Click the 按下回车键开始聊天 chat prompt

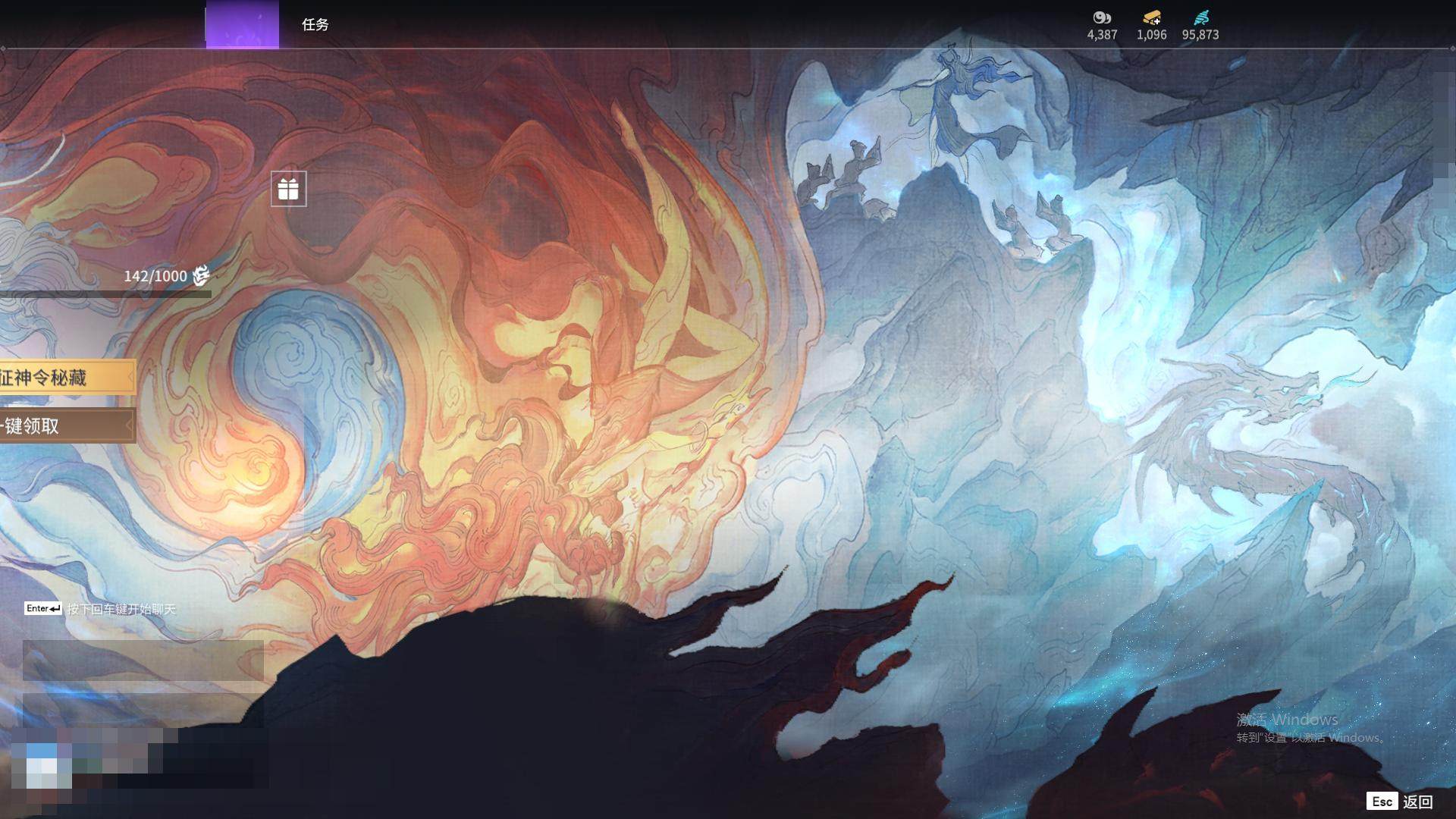[x=121, y=609]
